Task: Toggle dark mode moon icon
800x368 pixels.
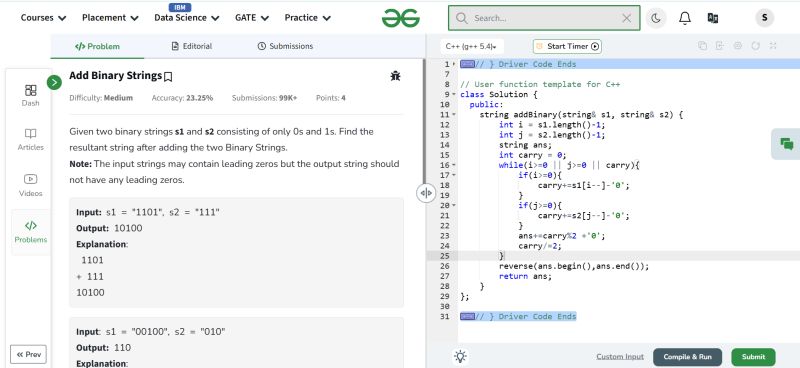Action: click(656, 18)
